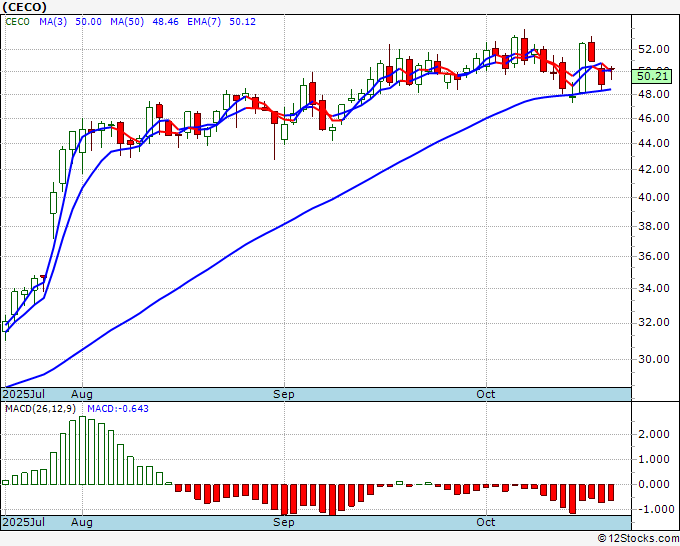Click 2025Jul on the MACD panel axis
680x546 pixels.
[x=24, y=522]
